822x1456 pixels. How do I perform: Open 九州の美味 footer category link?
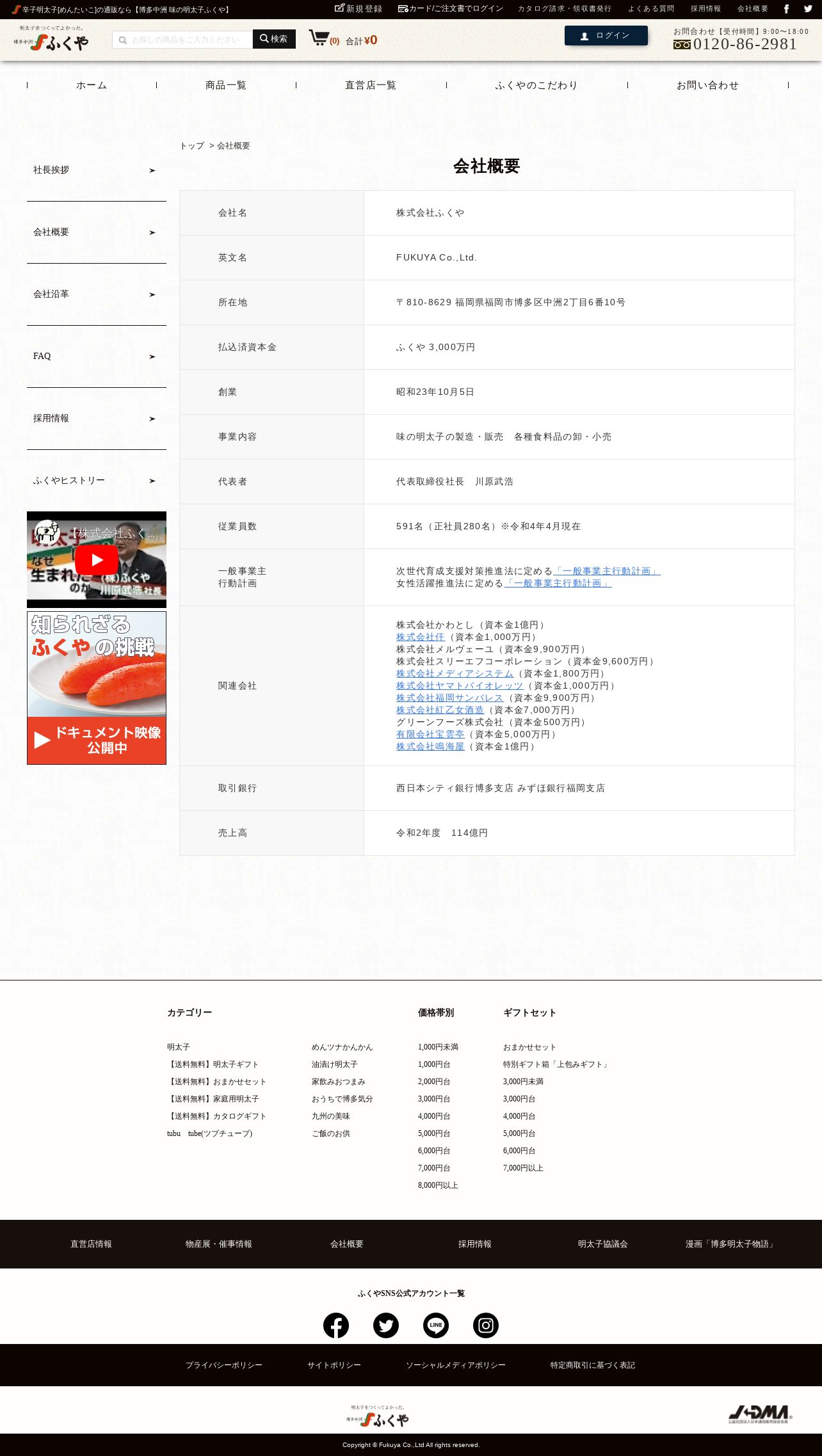point(330,1116)
